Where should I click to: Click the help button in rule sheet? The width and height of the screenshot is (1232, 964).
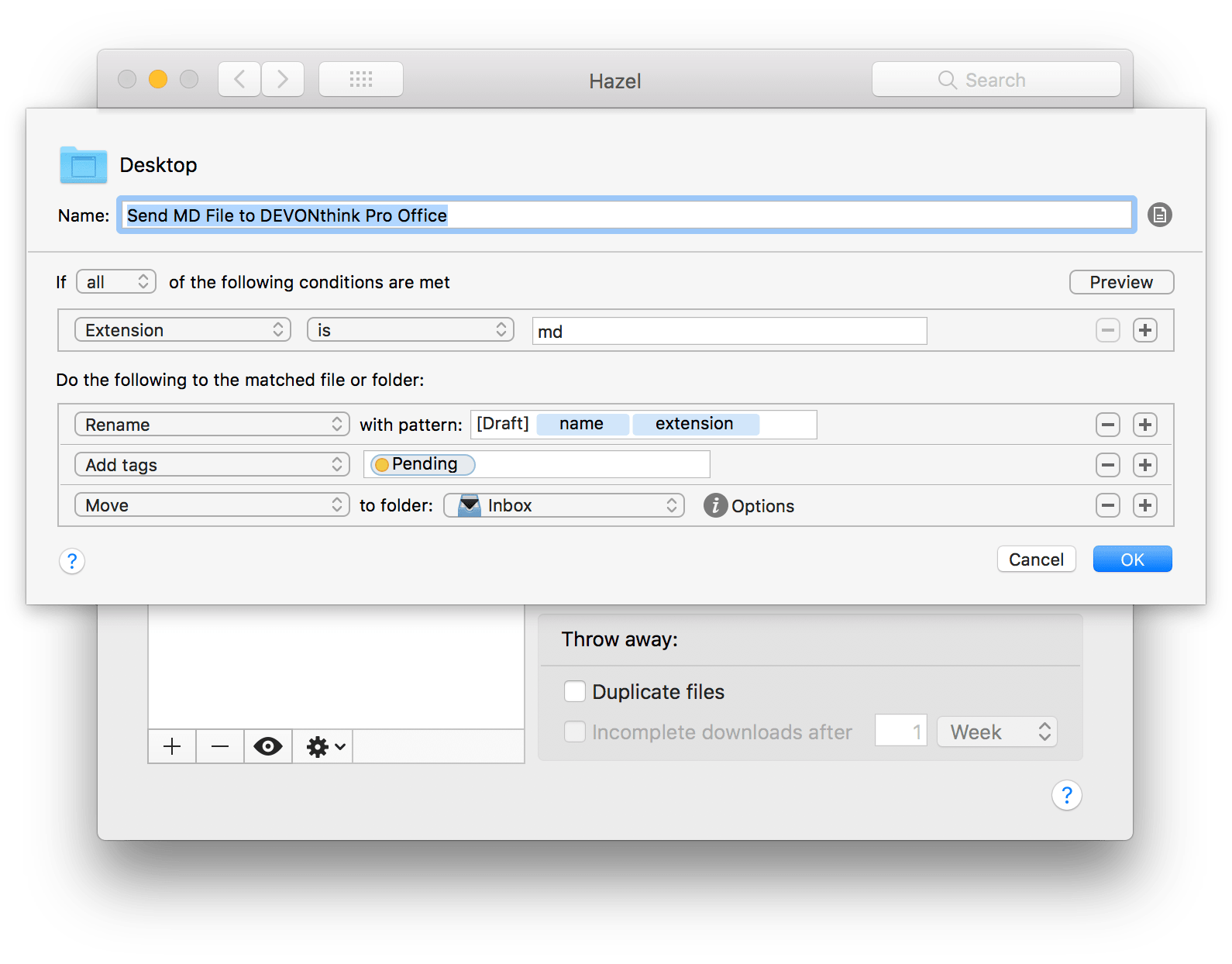pos(72,560)
